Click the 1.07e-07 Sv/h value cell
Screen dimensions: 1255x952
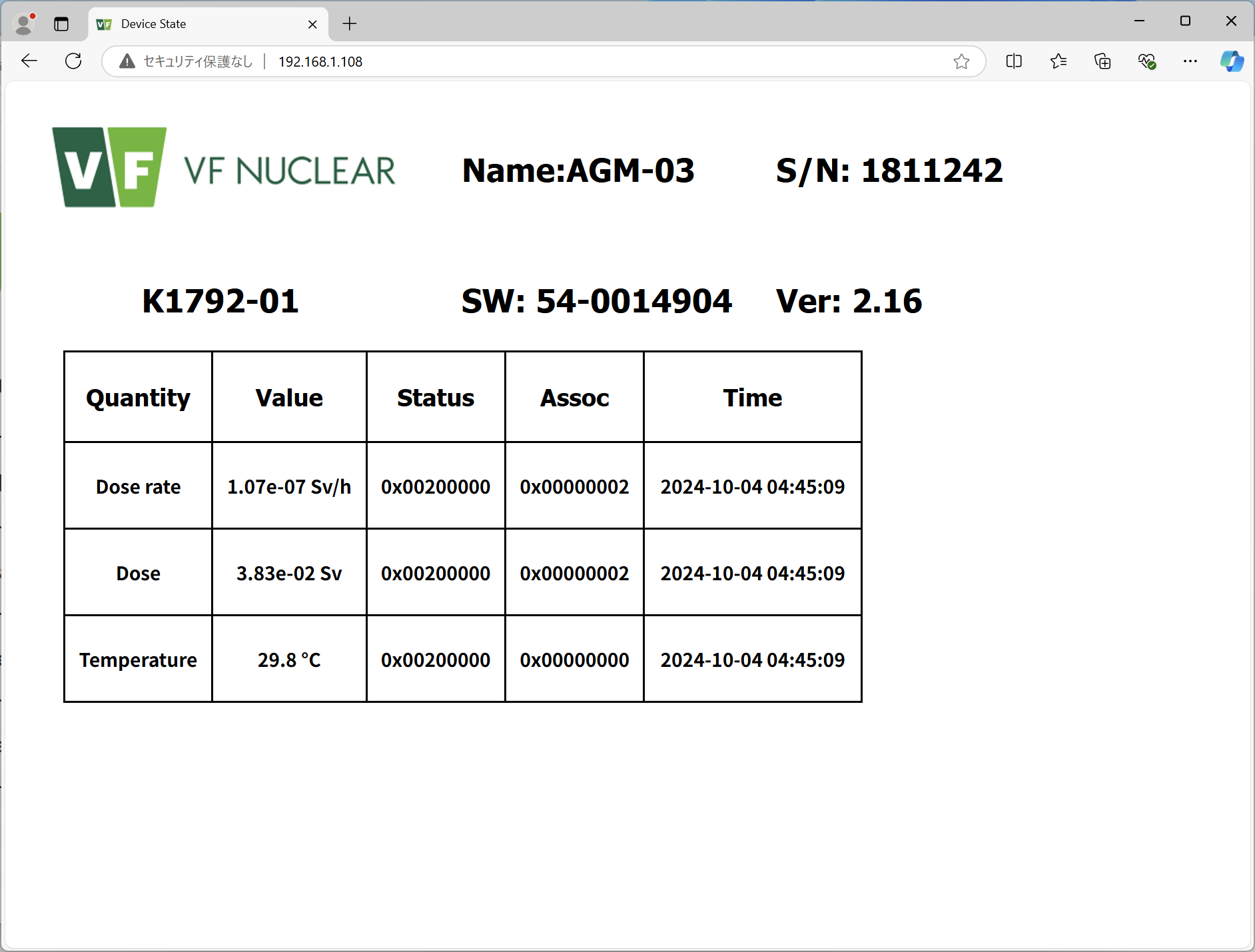click(x=289, y=487)
